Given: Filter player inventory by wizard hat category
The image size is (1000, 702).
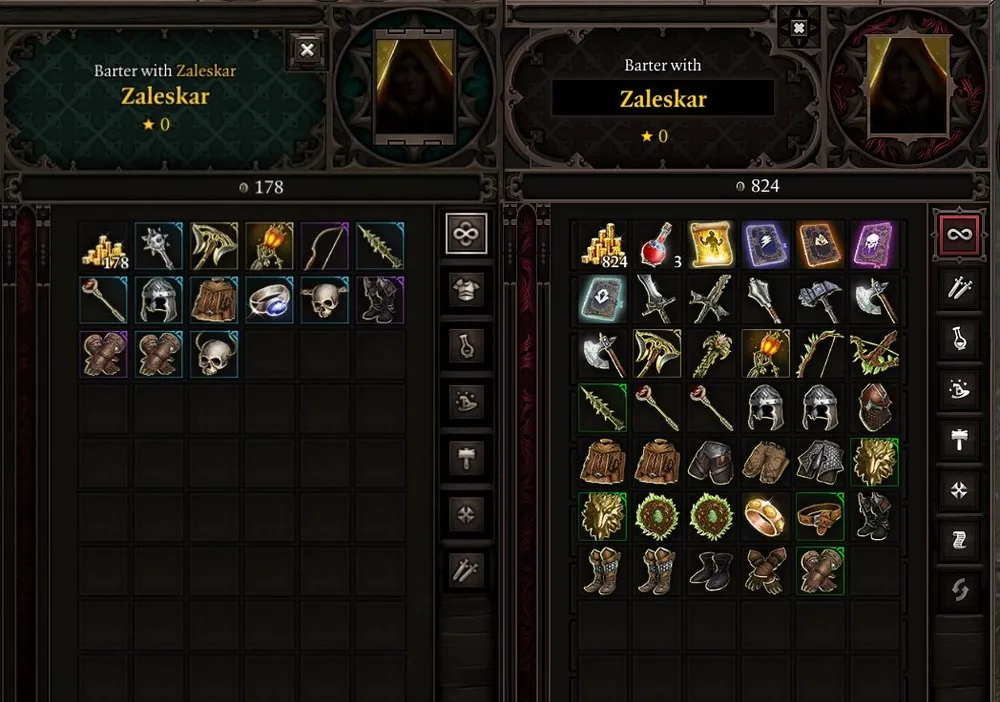Looking at the screenshot, I should tap(466, 402).
